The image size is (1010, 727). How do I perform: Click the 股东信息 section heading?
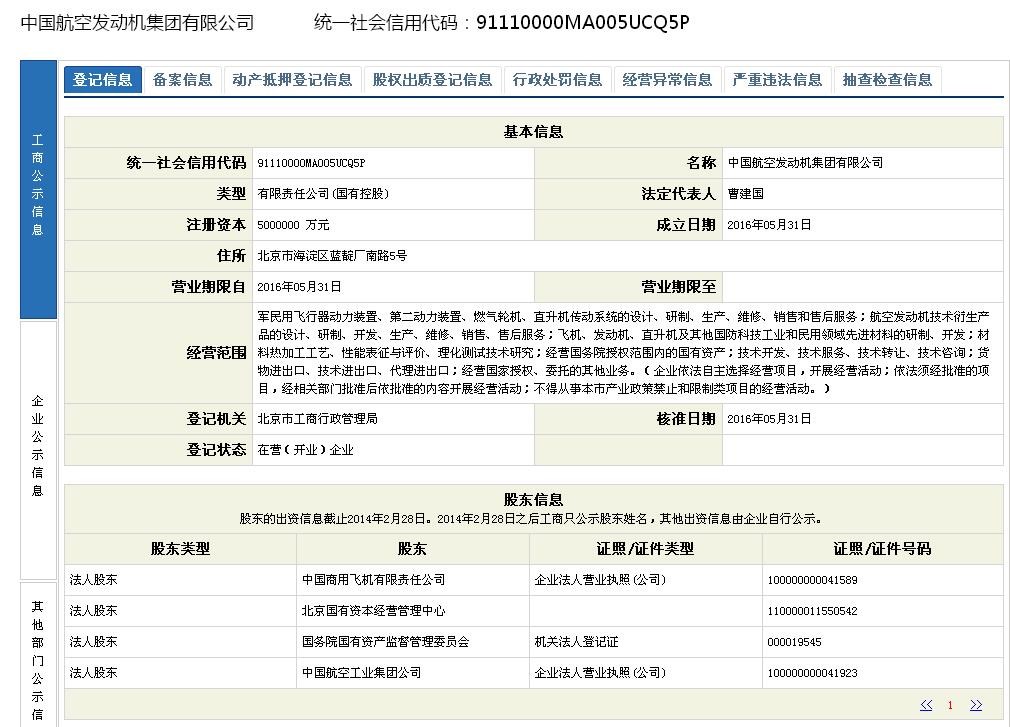point(533,500)
